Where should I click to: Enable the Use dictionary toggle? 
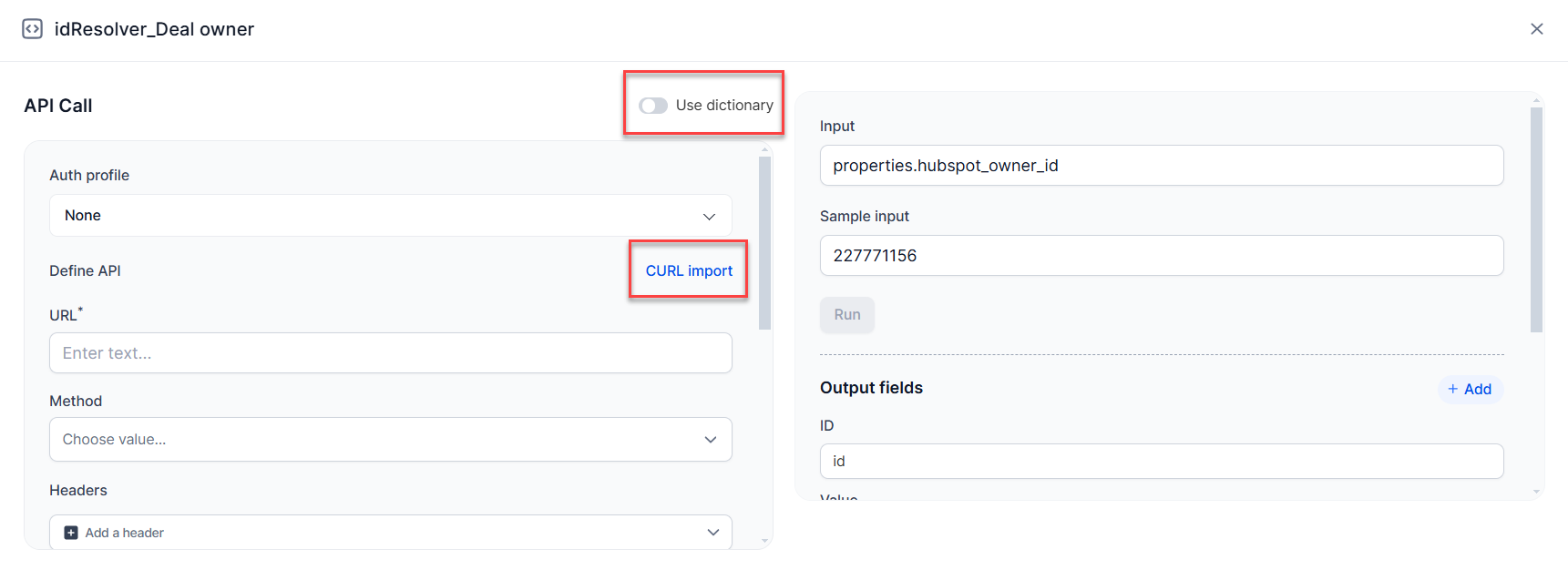[x=653, y=106]
